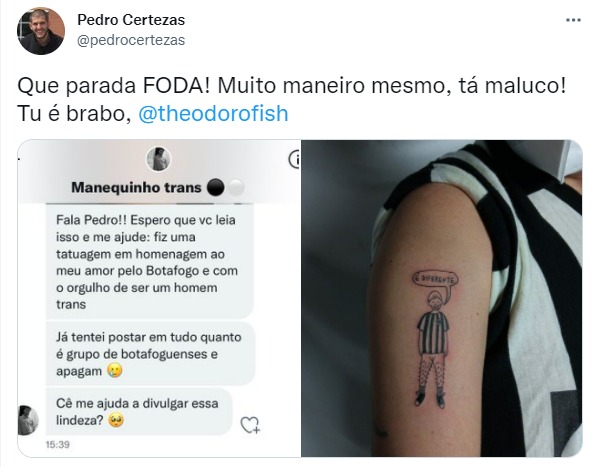Click the @pedrocertezas handle
The image size is (597, 467).
(131, 40)
